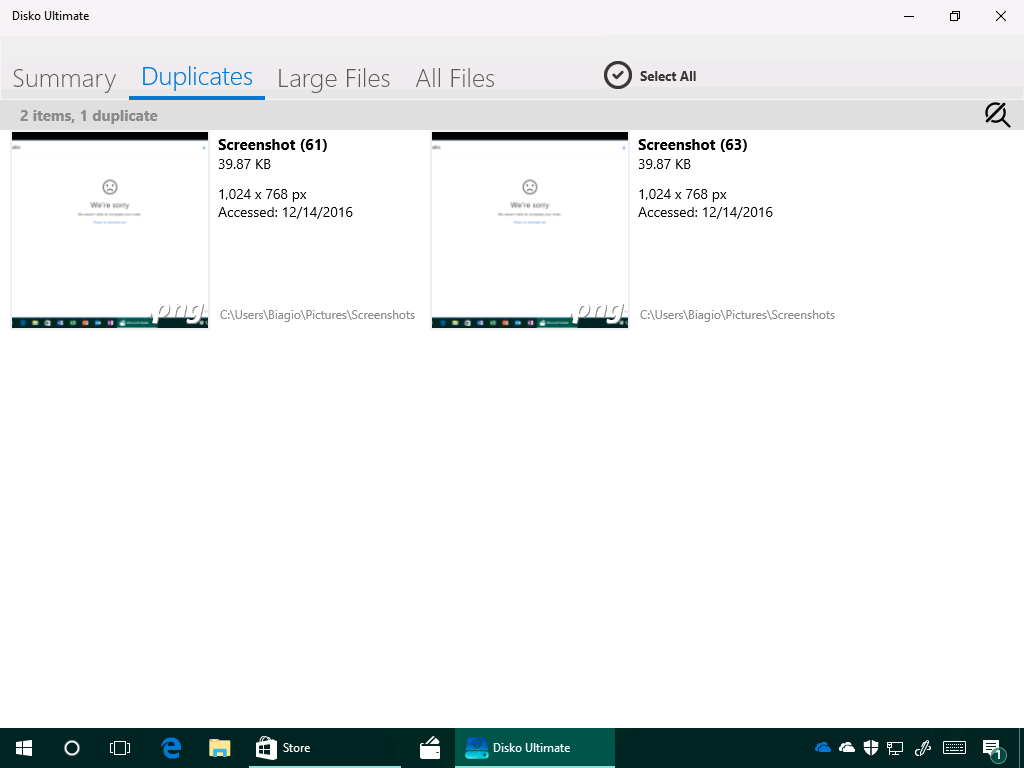Click the "Screenshot (63)" file name
The image size is (1024, 768).
click(x=692, y=145)
